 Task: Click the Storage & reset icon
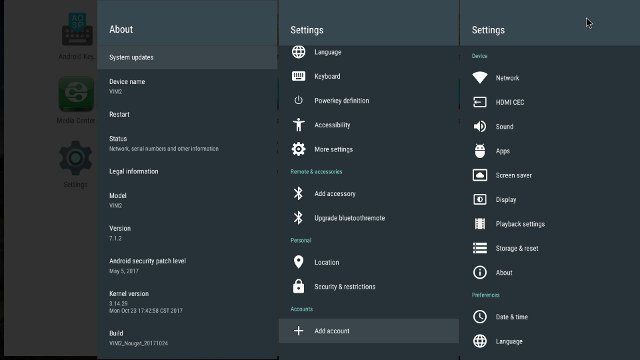point(480,248)
